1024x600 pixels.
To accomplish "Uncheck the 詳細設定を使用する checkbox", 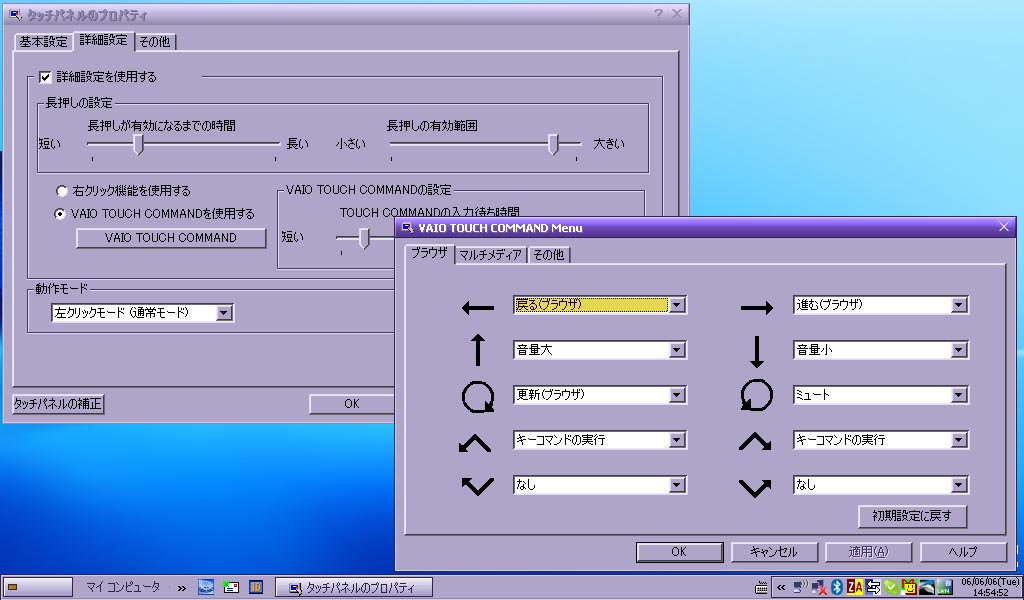I will click(45, 78).
